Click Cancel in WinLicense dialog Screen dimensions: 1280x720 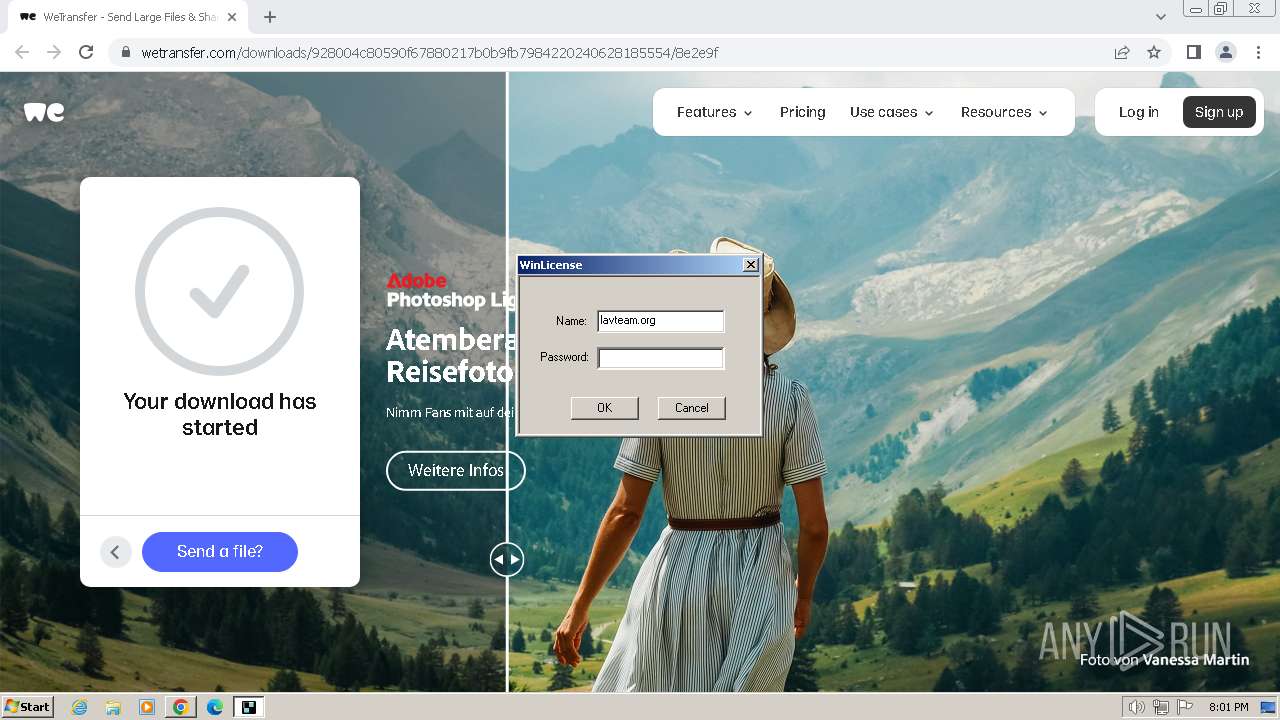click(x=691, y=408)
